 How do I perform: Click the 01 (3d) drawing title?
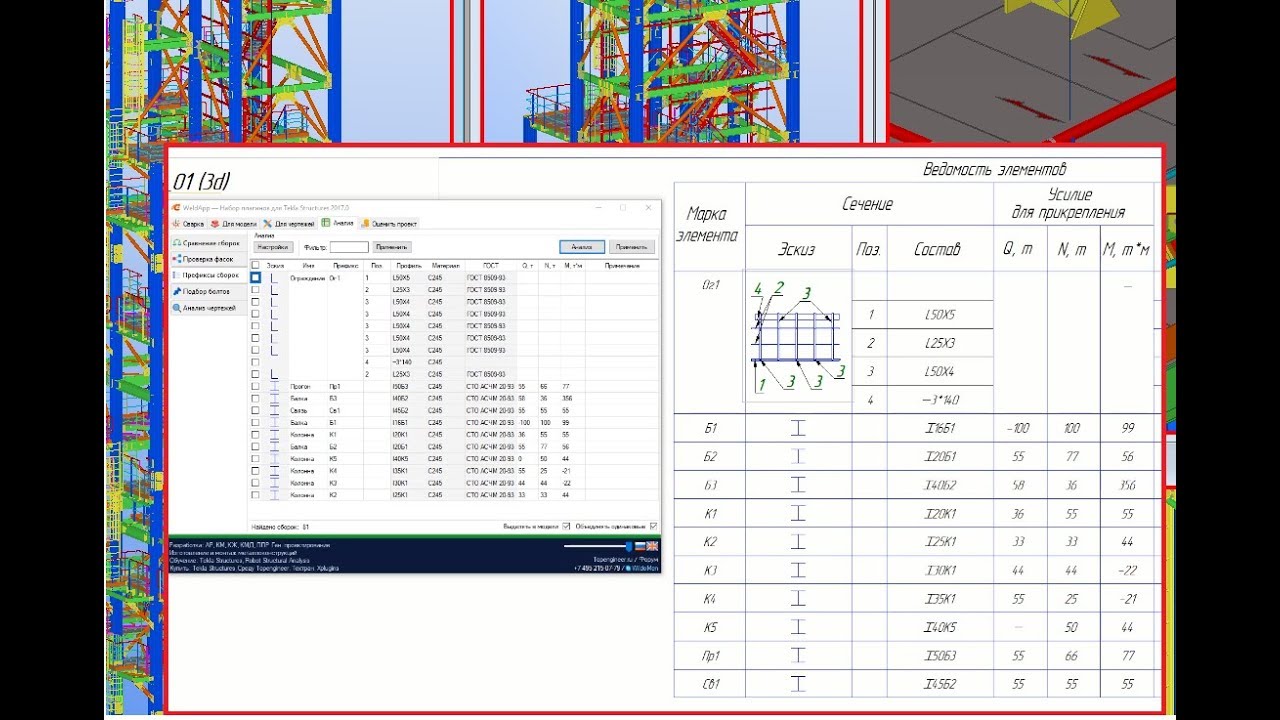(x=201, y=181)
